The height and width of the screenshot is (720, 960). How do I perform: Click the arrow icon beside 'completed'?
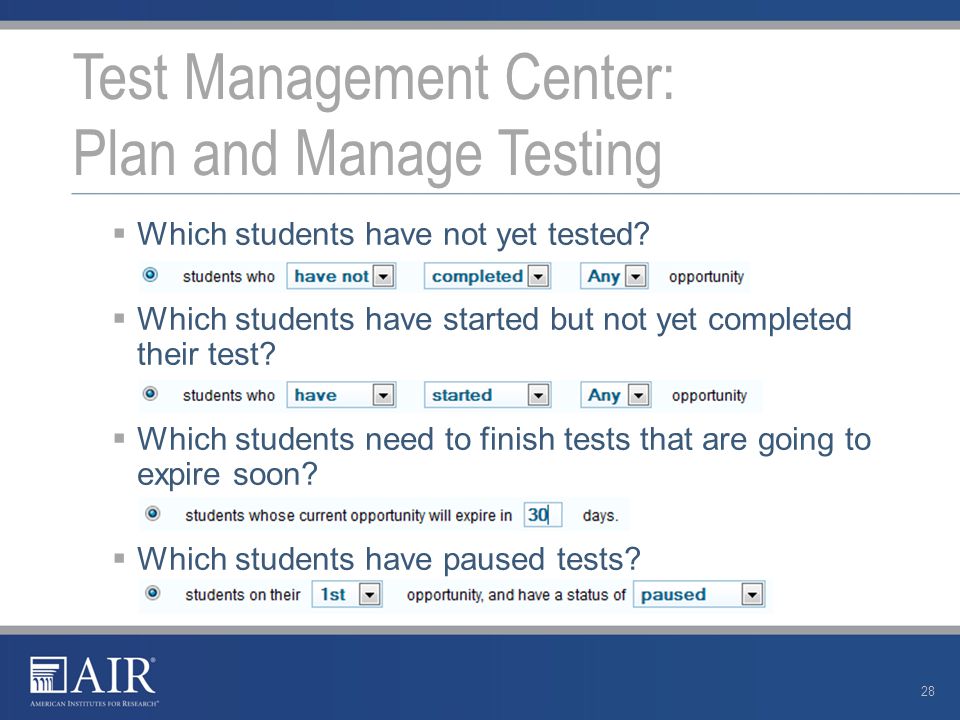(x=538, y=277)
